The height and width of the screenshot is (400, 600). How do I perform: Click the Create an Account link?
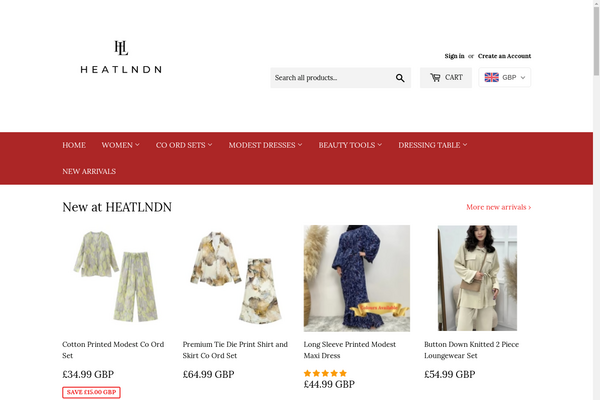click(x=504, y=56)
